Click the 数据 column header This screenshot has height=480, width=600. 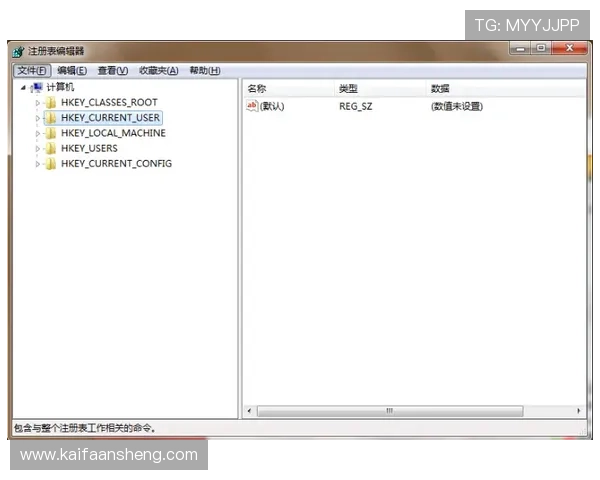[x=506, y=89]
